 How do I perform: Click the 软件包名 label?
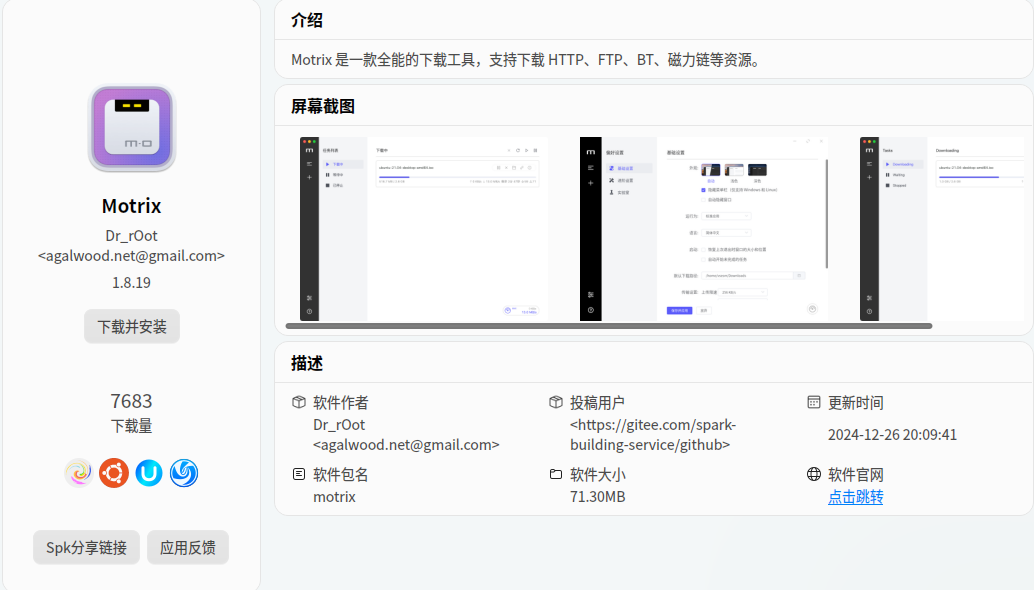click(x=341, y=475)
